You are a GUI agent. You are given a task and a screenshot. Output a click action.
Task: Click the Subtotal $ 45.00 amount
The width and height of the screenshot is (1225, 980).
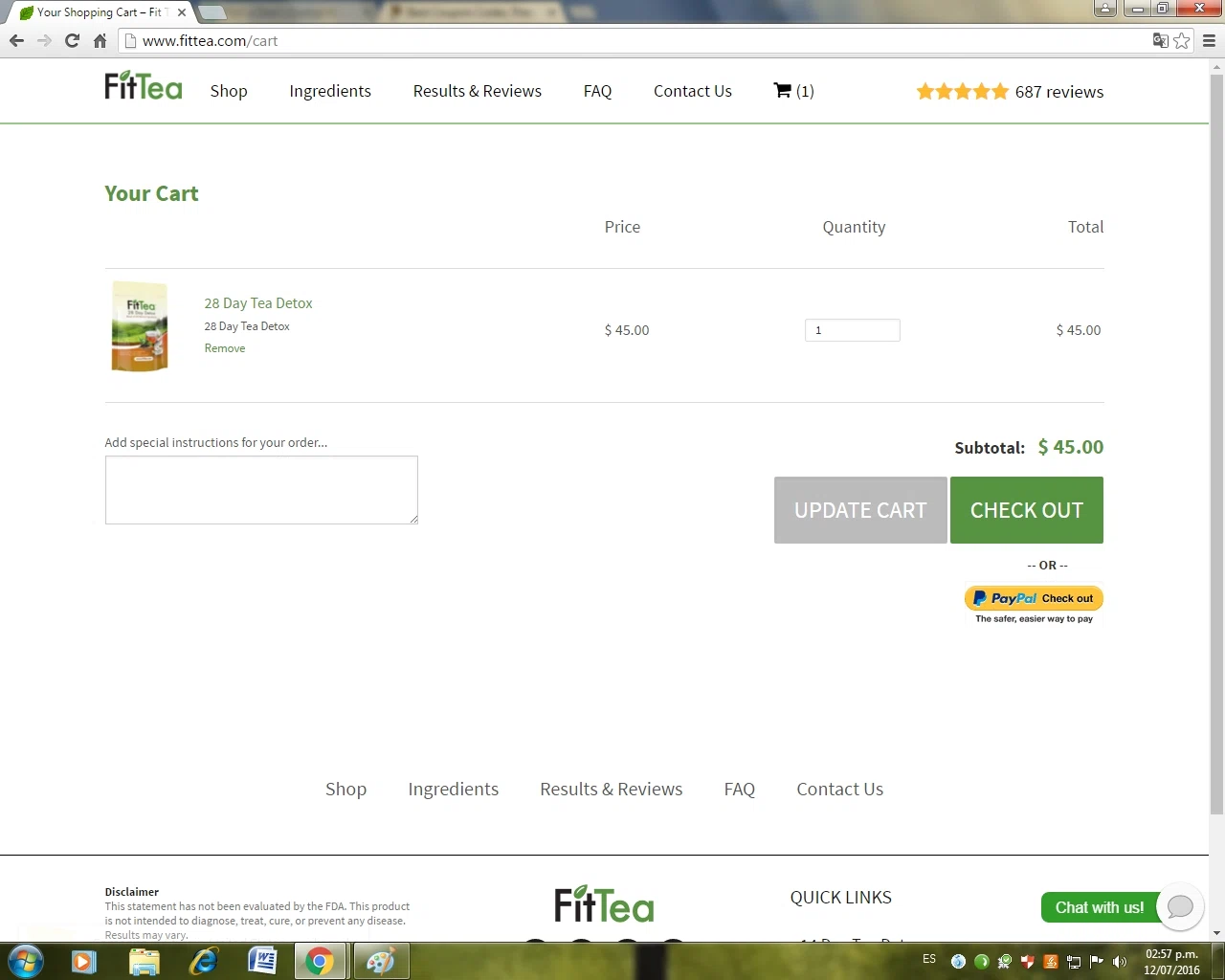point(1071,447)
